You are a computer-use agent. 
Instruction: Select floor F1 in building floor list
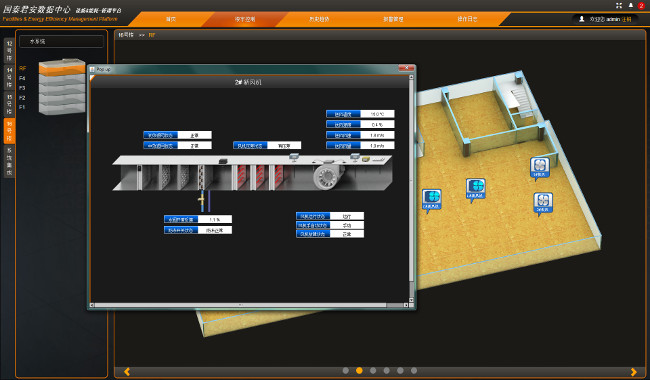click(x=22, y=107)
